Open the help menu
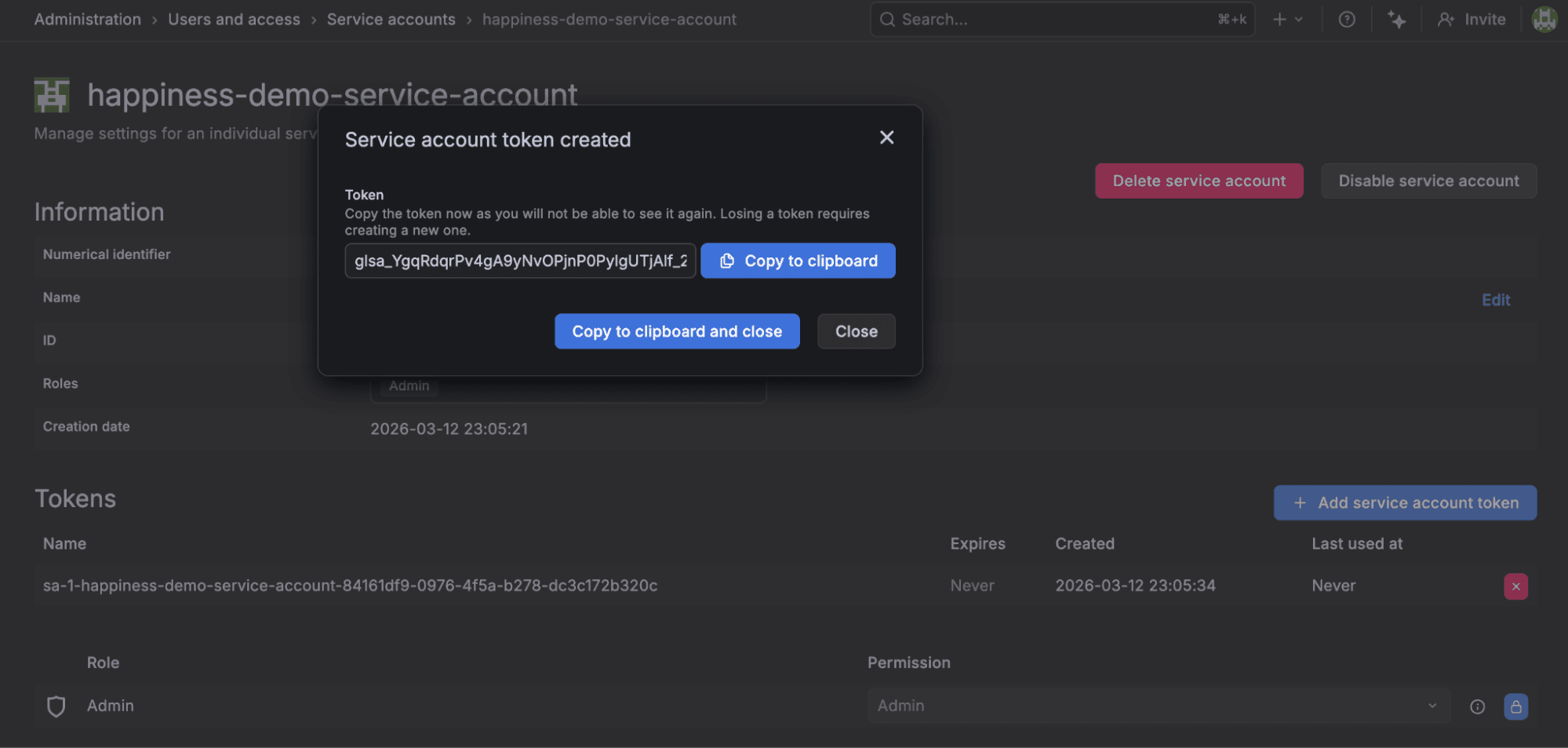Screen dimensions: 1568x748 1347,19
